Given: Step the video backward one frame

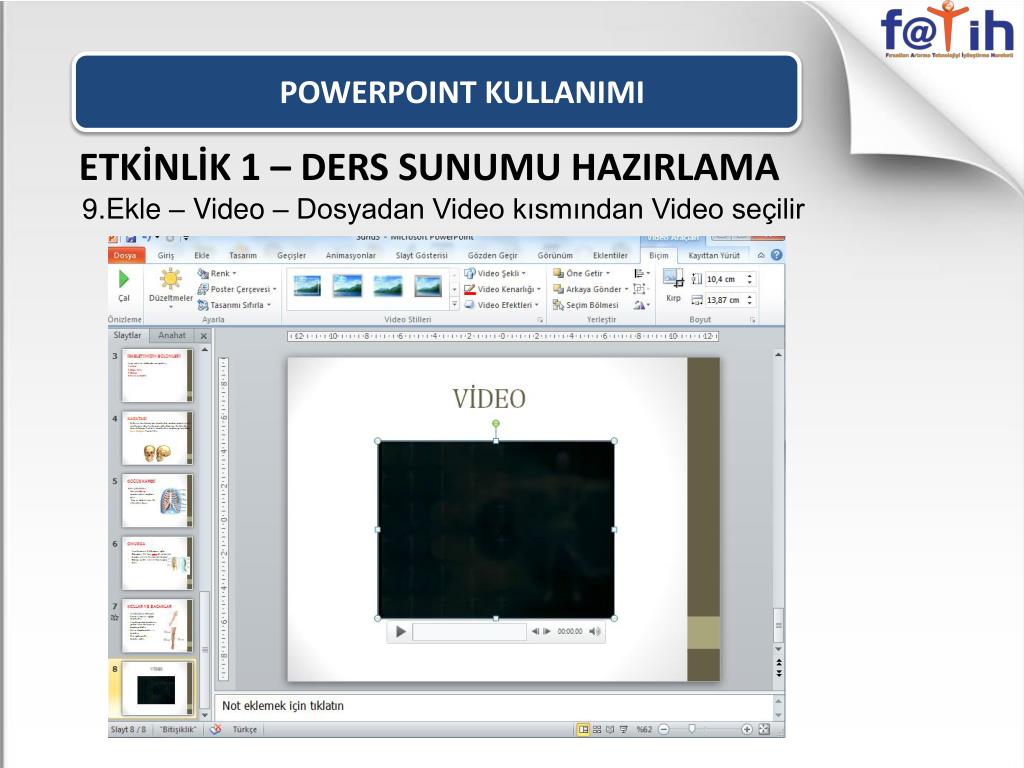Looking at the screenshot, I should pyautogui.click(x=536, y=632).
